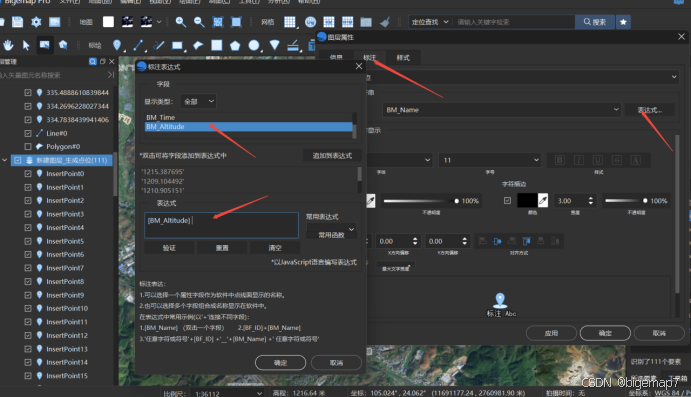691x397 pixels.
Task: Enable the Polygon#0 checkbox
Action: tap(28, 146)
